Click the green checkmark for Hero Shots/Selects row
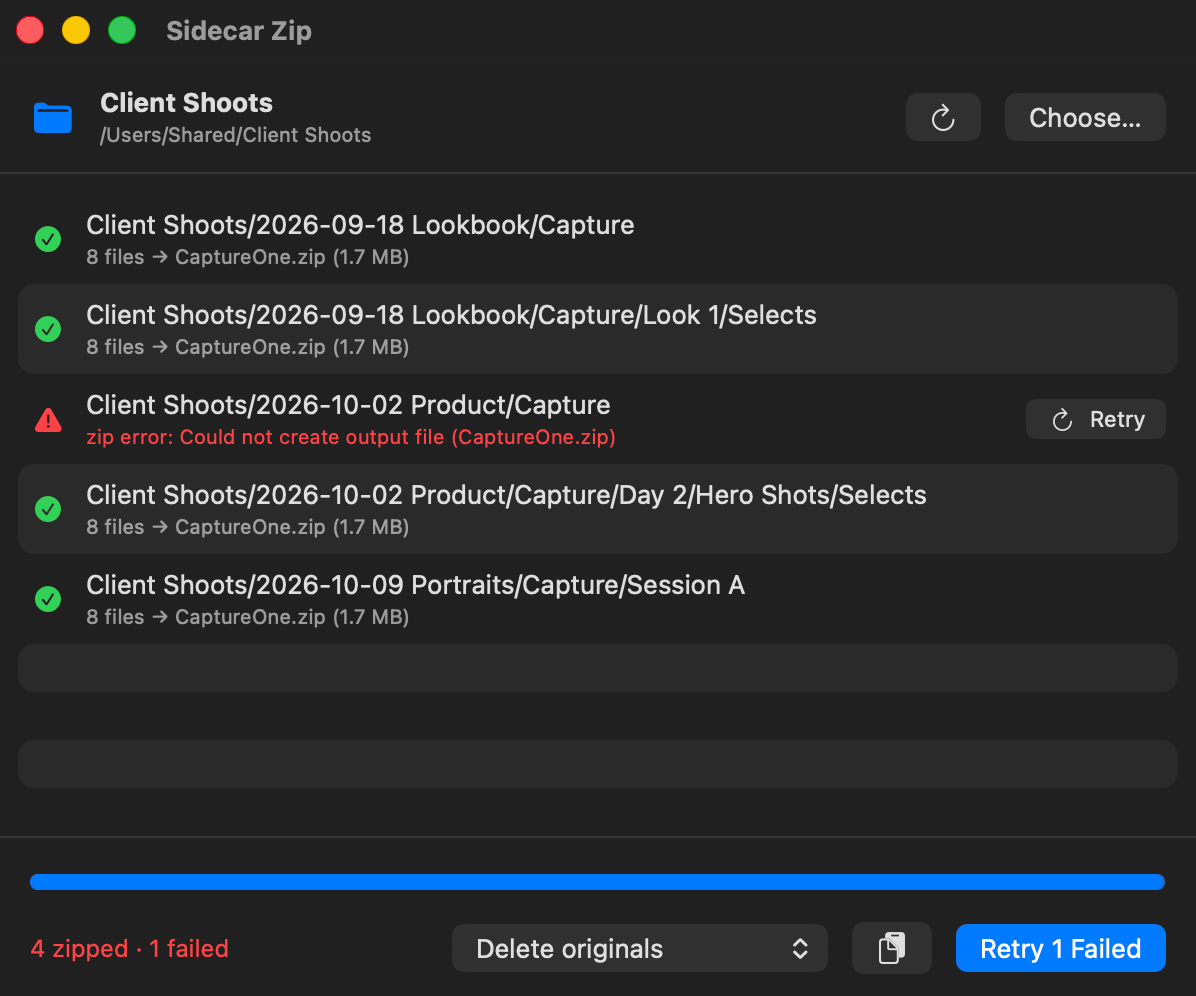 pos(48,509)
